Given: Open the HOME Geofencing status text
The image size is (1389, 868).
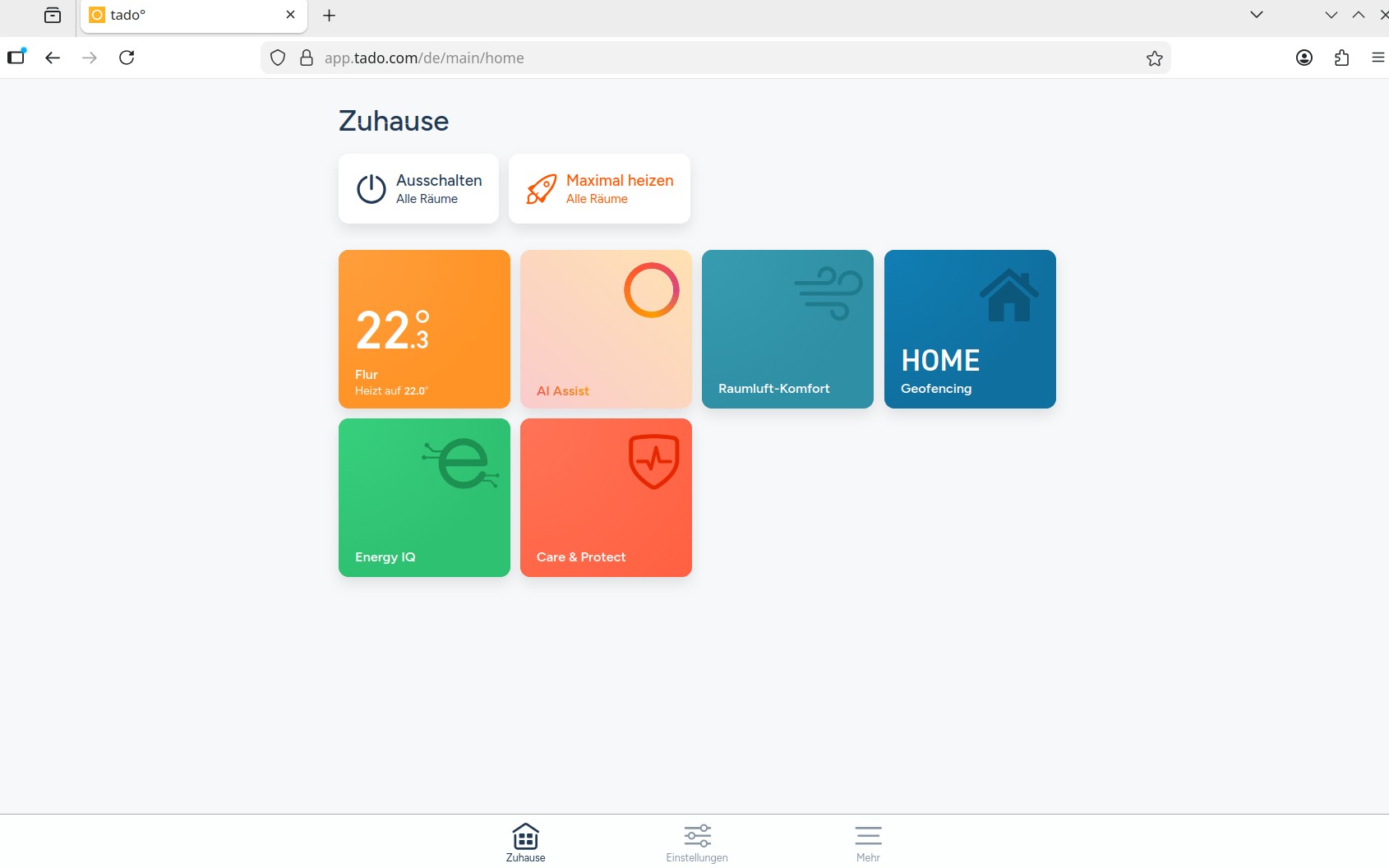Looking at the screenshot, I should 940,361.
